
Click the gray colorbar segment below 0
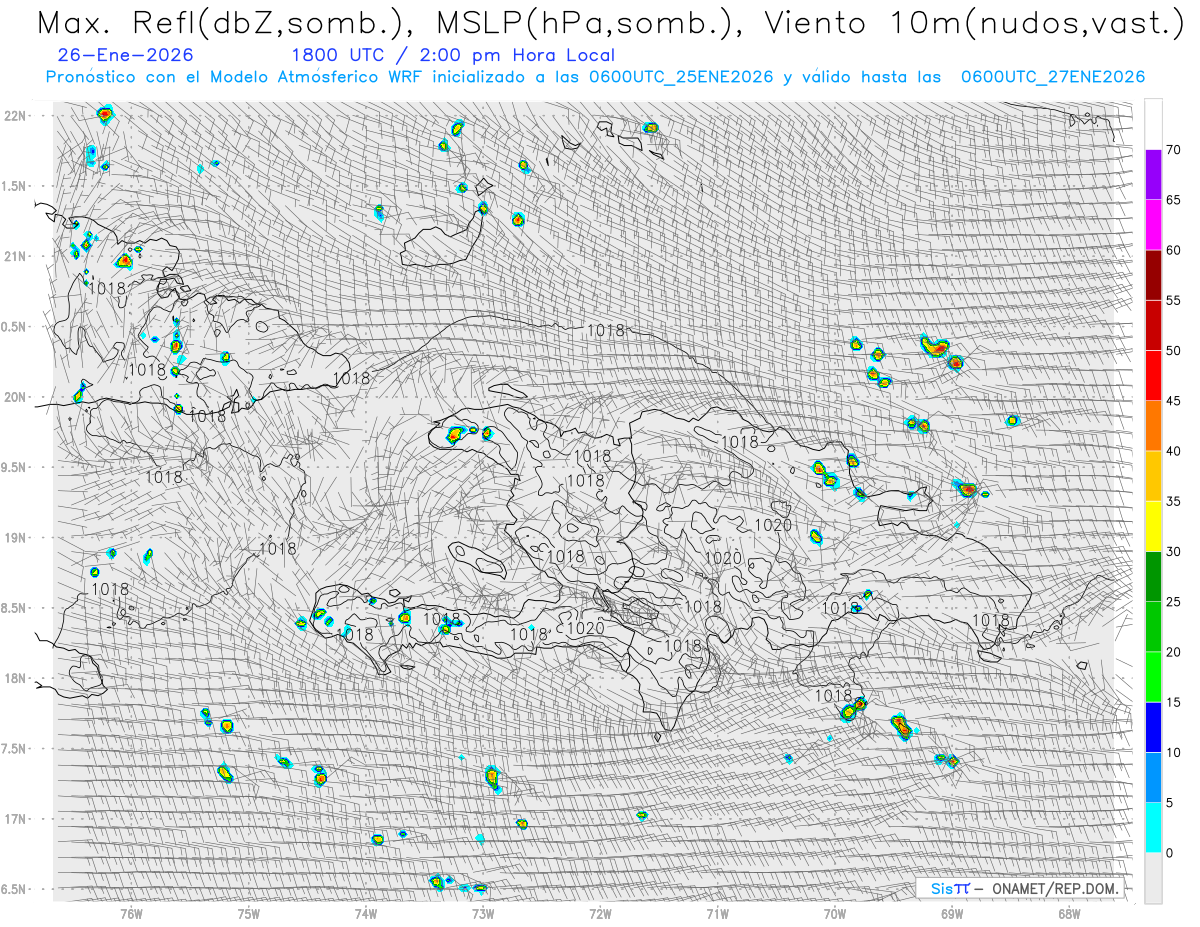1153,878
